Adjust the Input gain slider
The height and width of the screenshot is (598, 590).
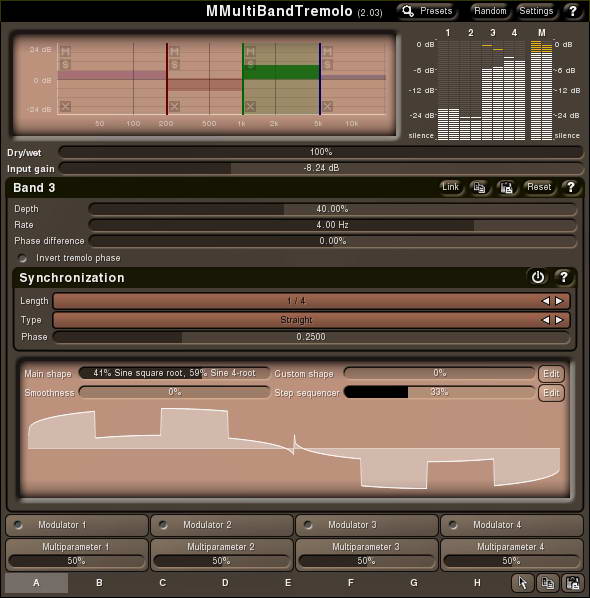[x=321, y=168]
